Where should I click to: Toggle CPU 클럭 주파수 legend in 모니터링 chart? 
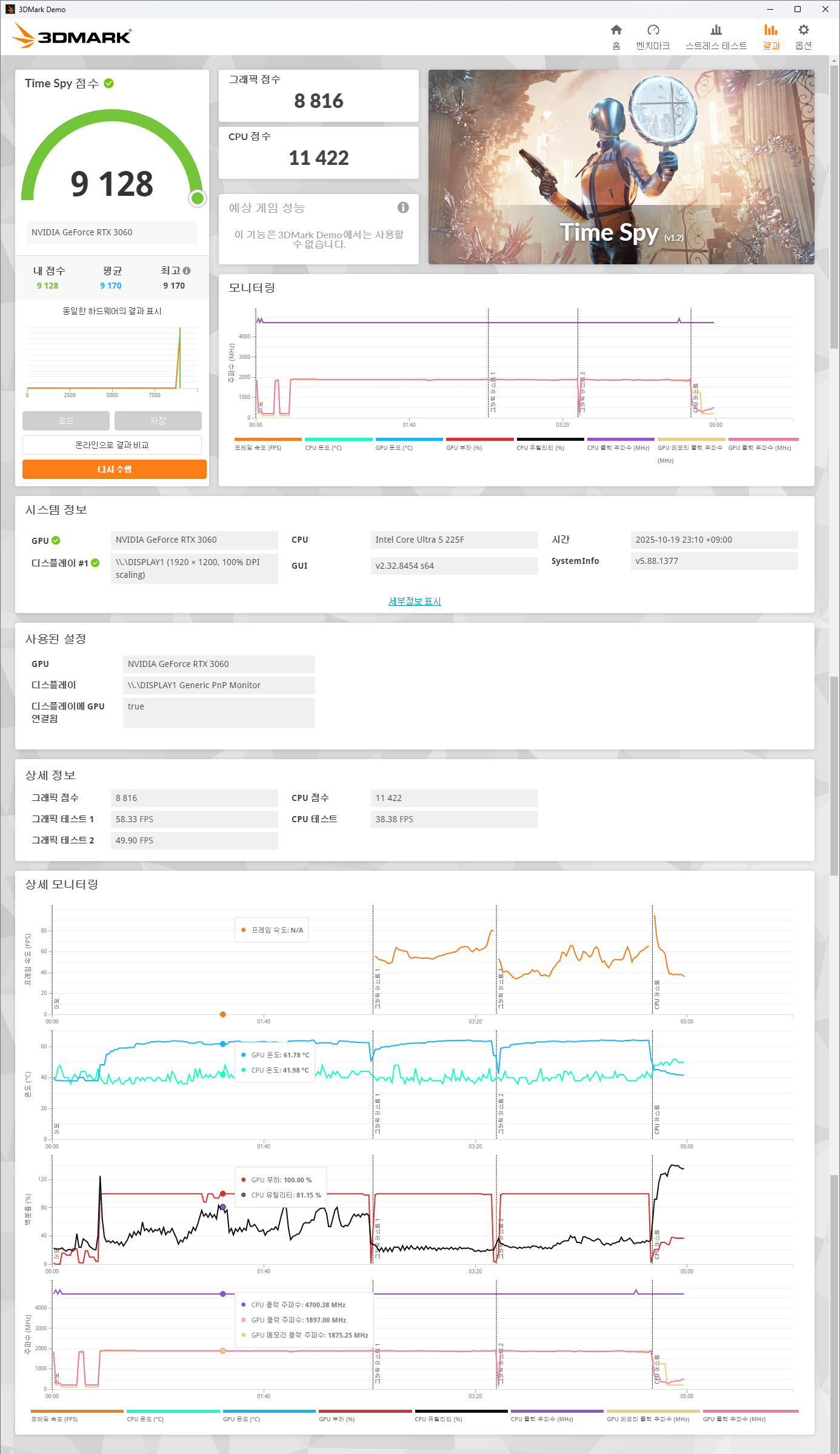click(x=621, y=444)
